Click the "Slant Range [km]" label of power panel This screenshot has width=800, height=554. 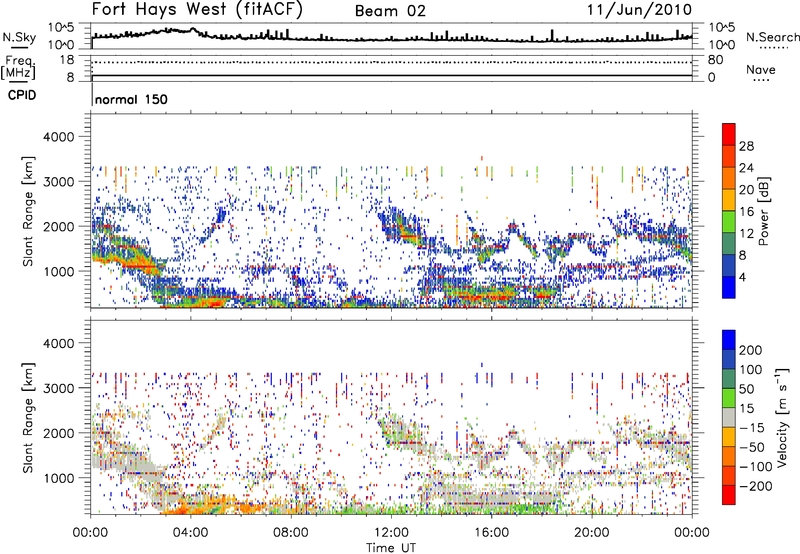click(28, 211)
